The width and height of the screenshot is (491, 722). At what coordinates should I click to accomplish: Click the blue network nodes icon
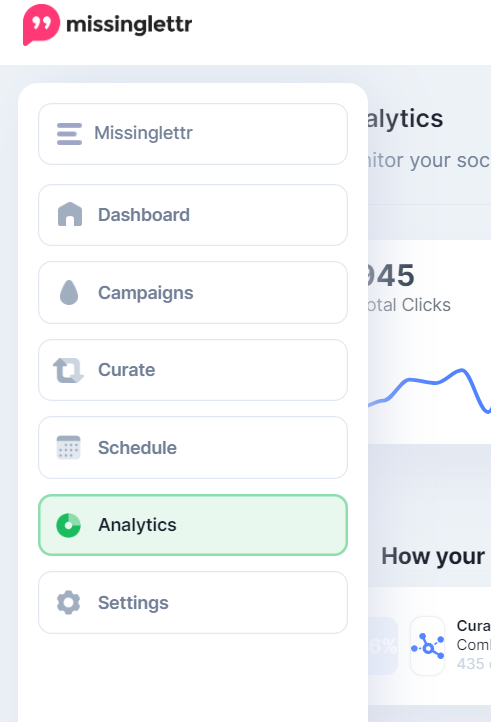tap(428, 646)
